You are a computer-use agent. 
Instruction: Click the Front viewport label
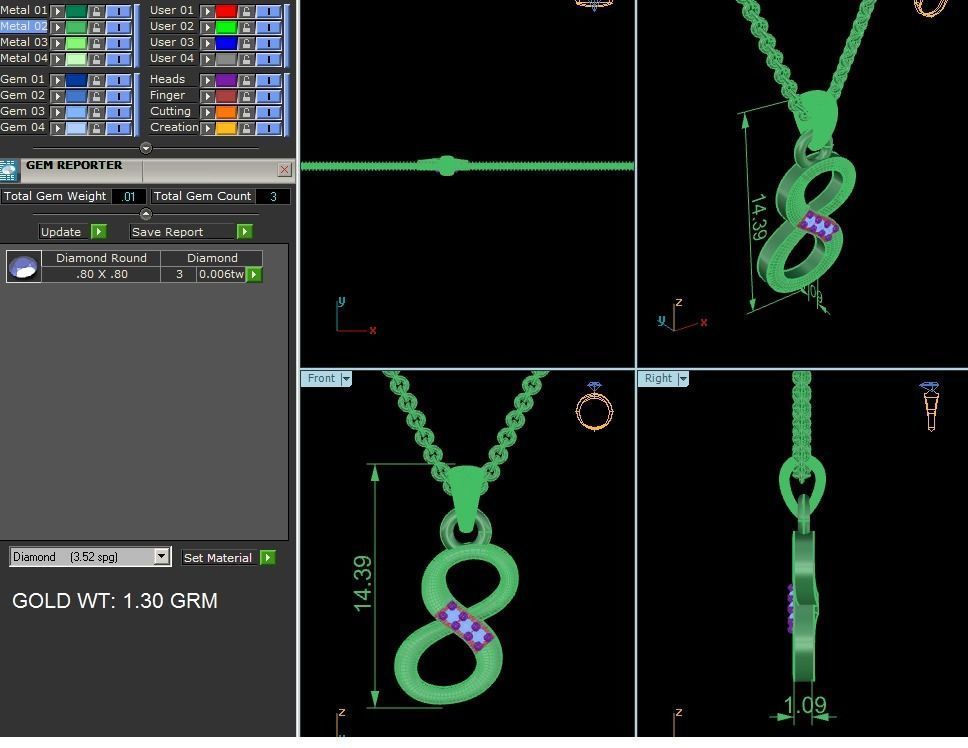(x=321, y=378)
